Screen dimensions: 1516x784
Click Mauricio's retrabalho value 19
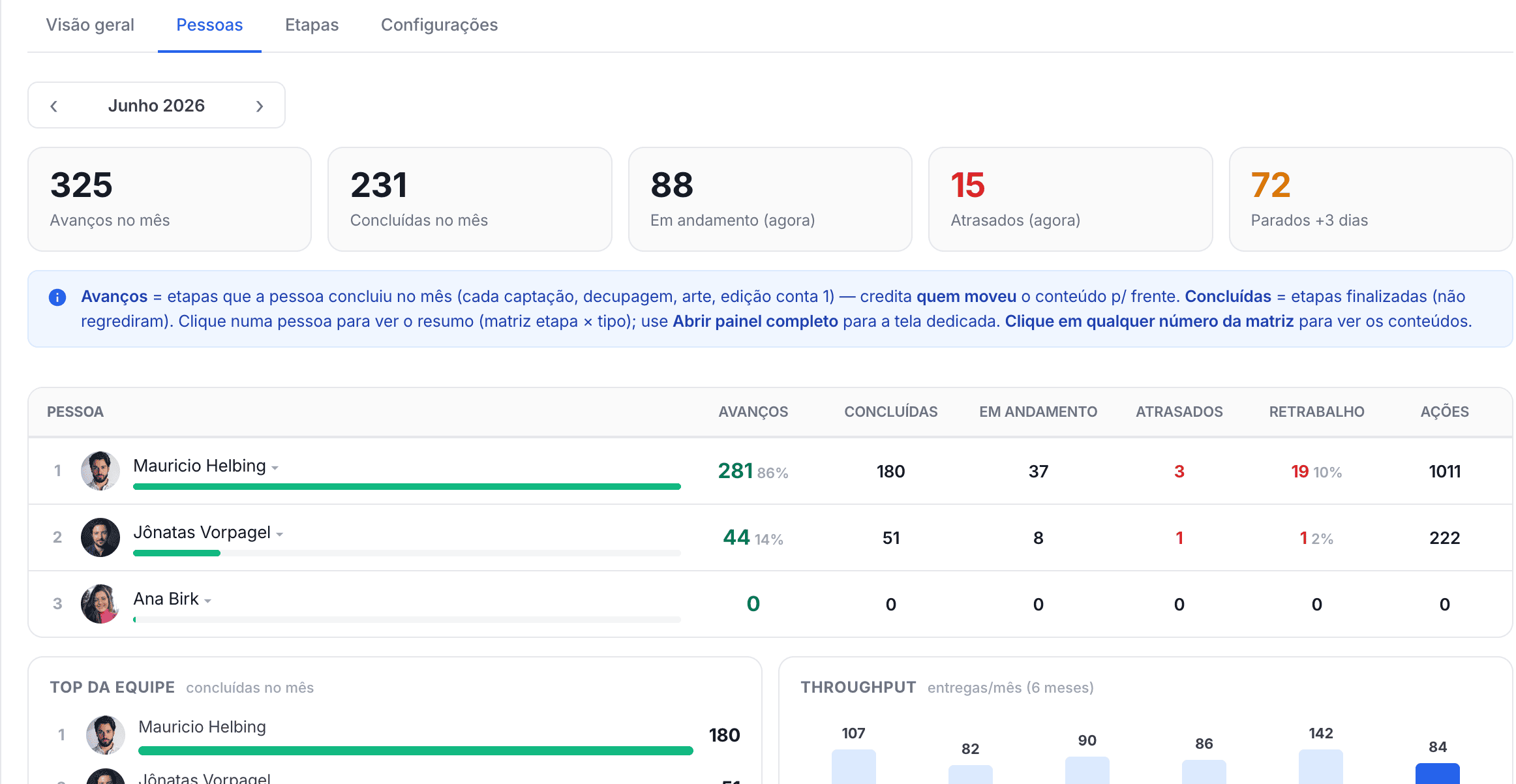point(1299,472)
